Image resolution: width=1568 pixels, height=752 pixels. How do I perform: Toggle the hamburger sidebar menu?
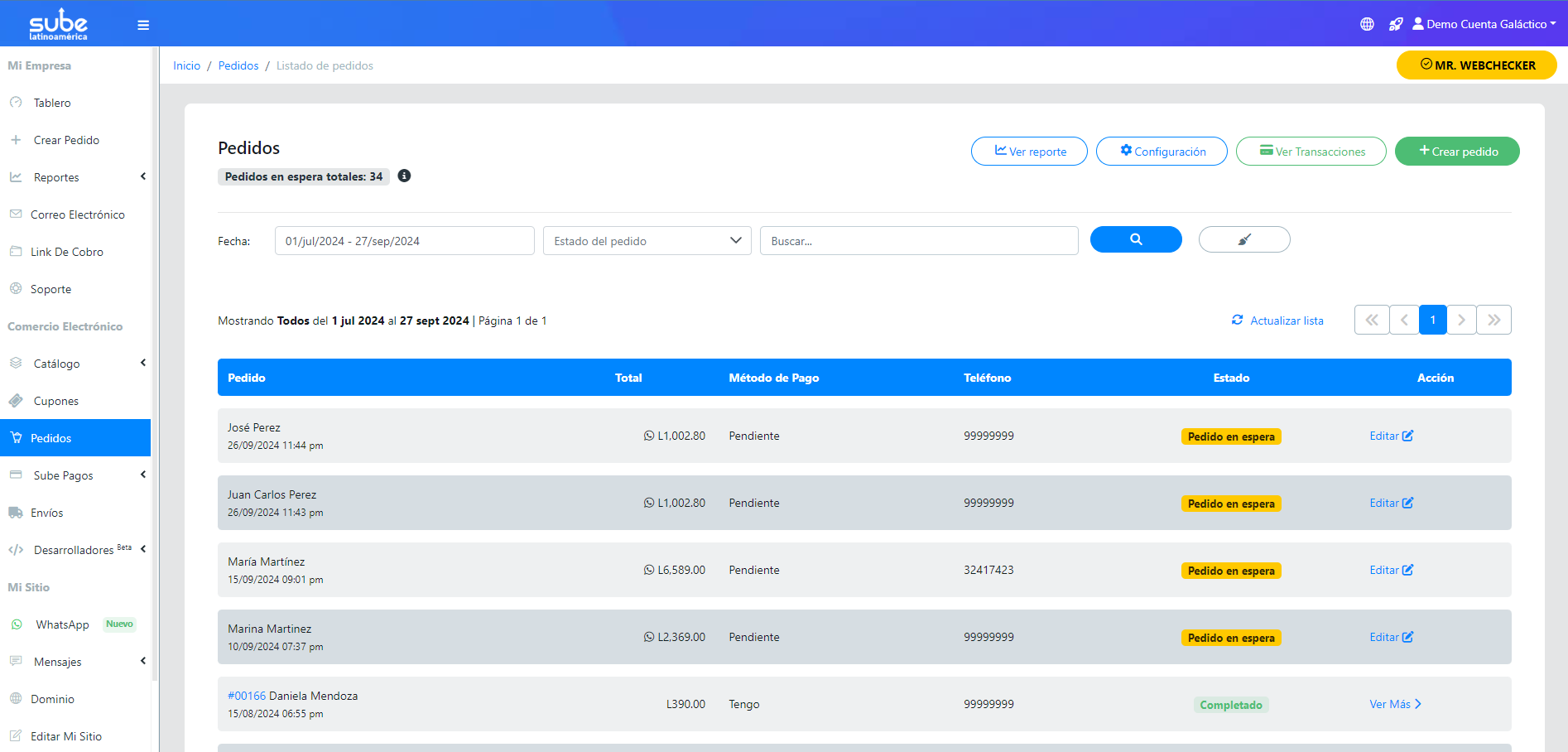click(143, 25)
